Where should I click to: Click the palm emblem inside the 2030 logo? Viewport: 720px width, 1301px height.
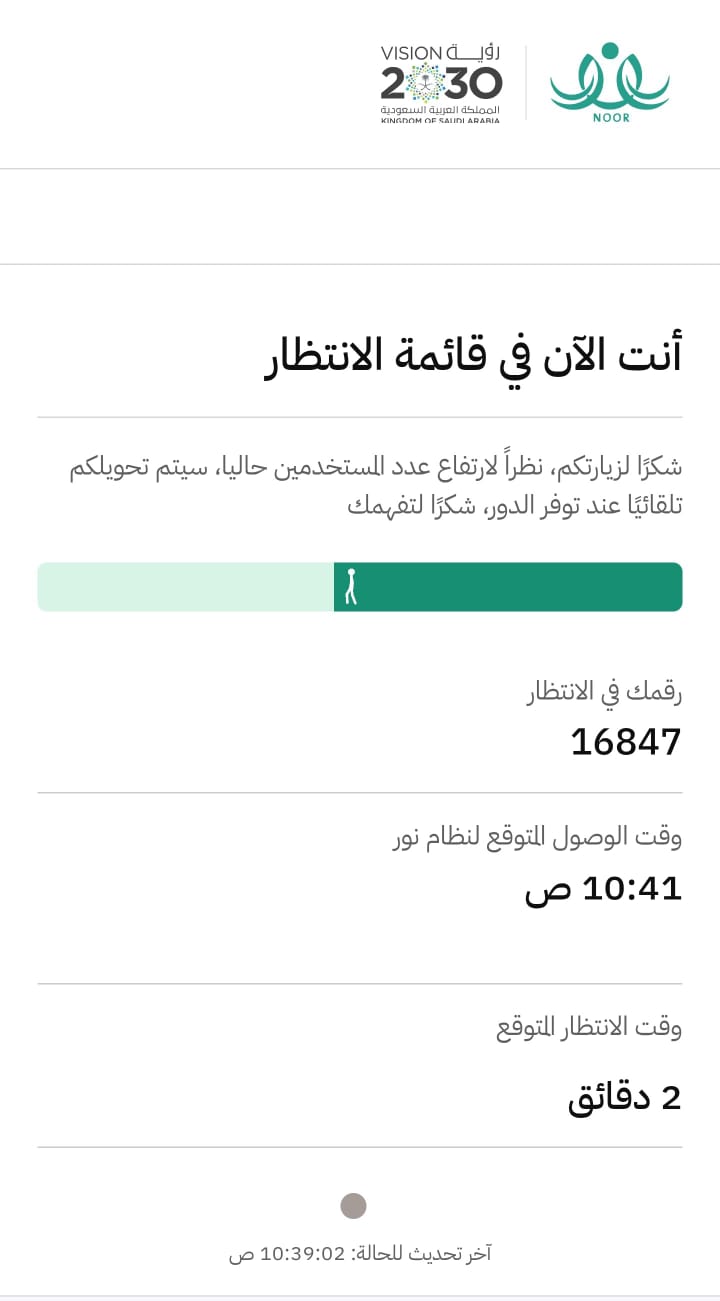[430, 82]
